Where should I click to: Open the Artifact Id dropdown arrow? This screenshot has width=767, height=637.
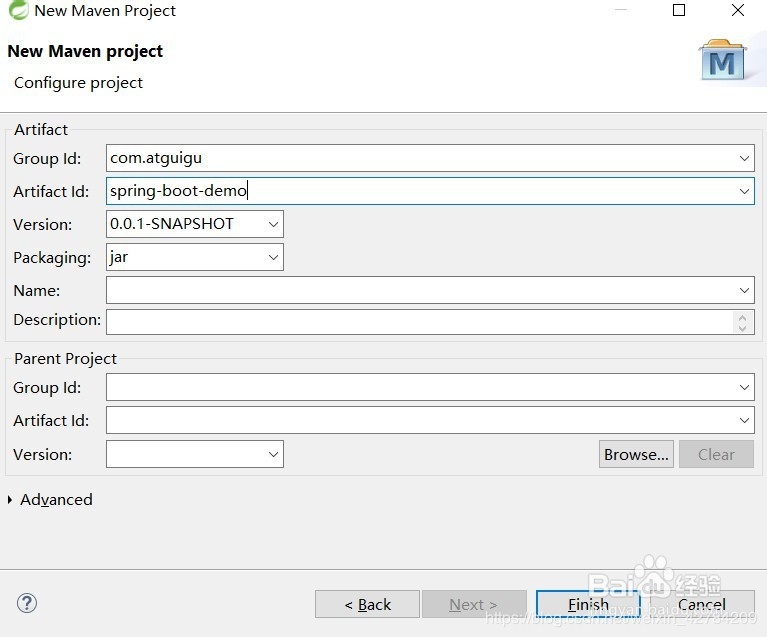pyautogui.click(x=744, y=191)
